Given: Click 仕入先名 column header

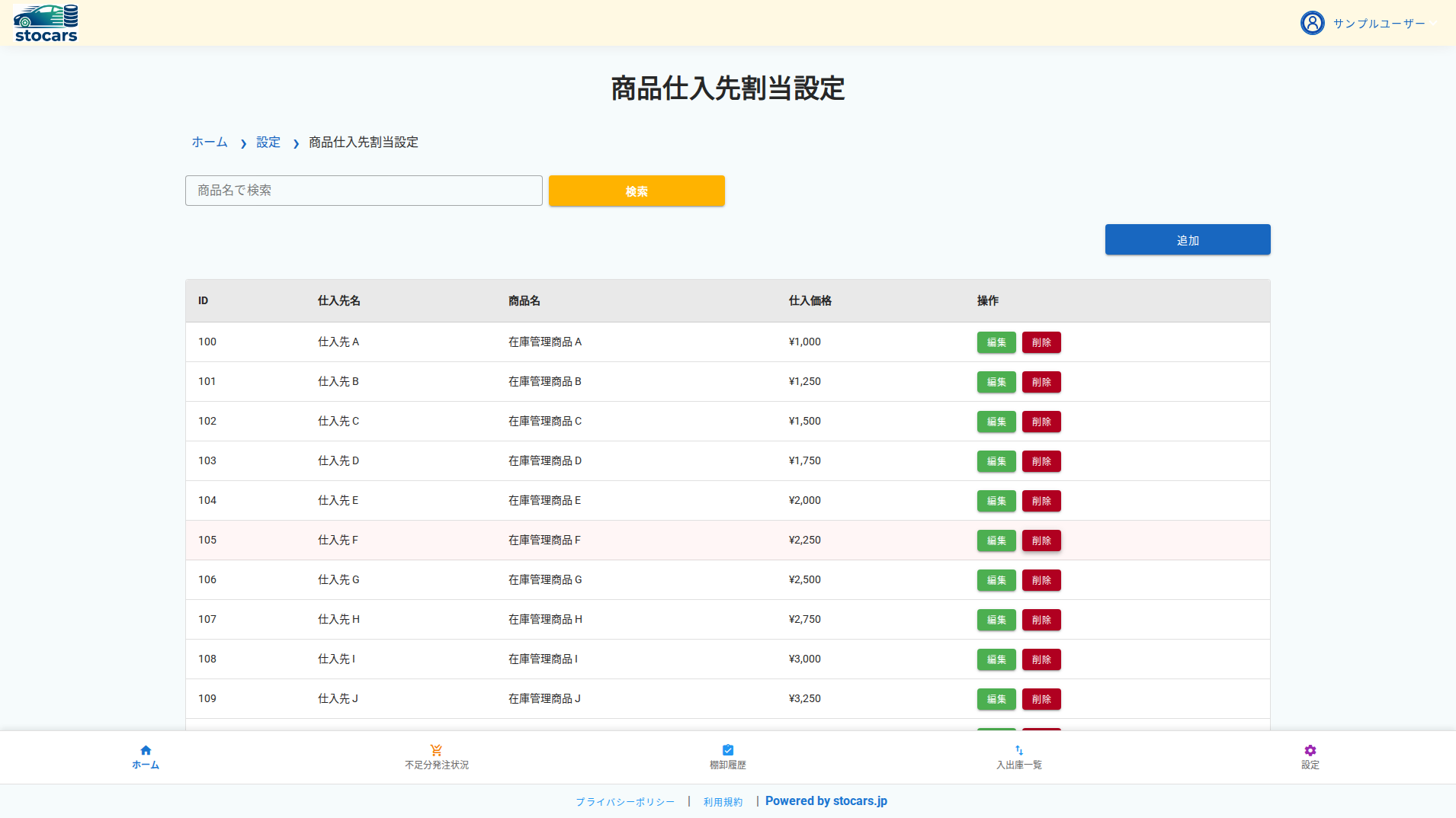Looking at the screenshot, I should [x=339, y=301].
